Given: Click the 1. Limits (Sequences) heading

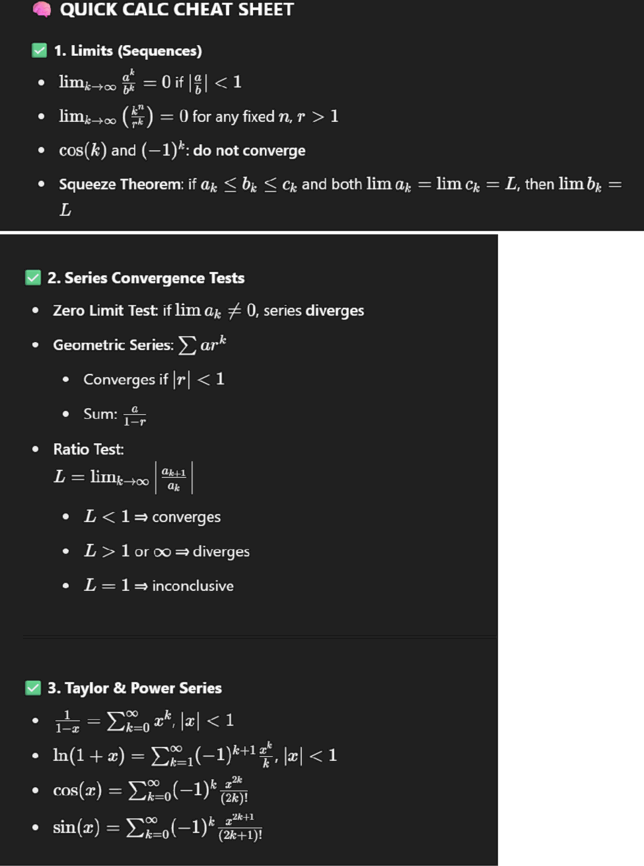Looking at the screenshot, I should click(128, 51).
